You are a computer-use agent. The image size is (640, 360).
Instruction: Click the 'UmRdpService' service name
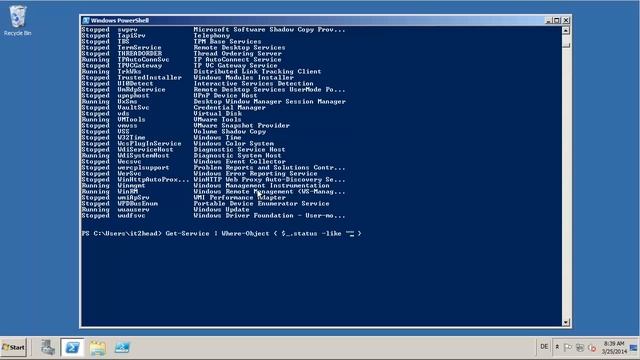(142, 89)
